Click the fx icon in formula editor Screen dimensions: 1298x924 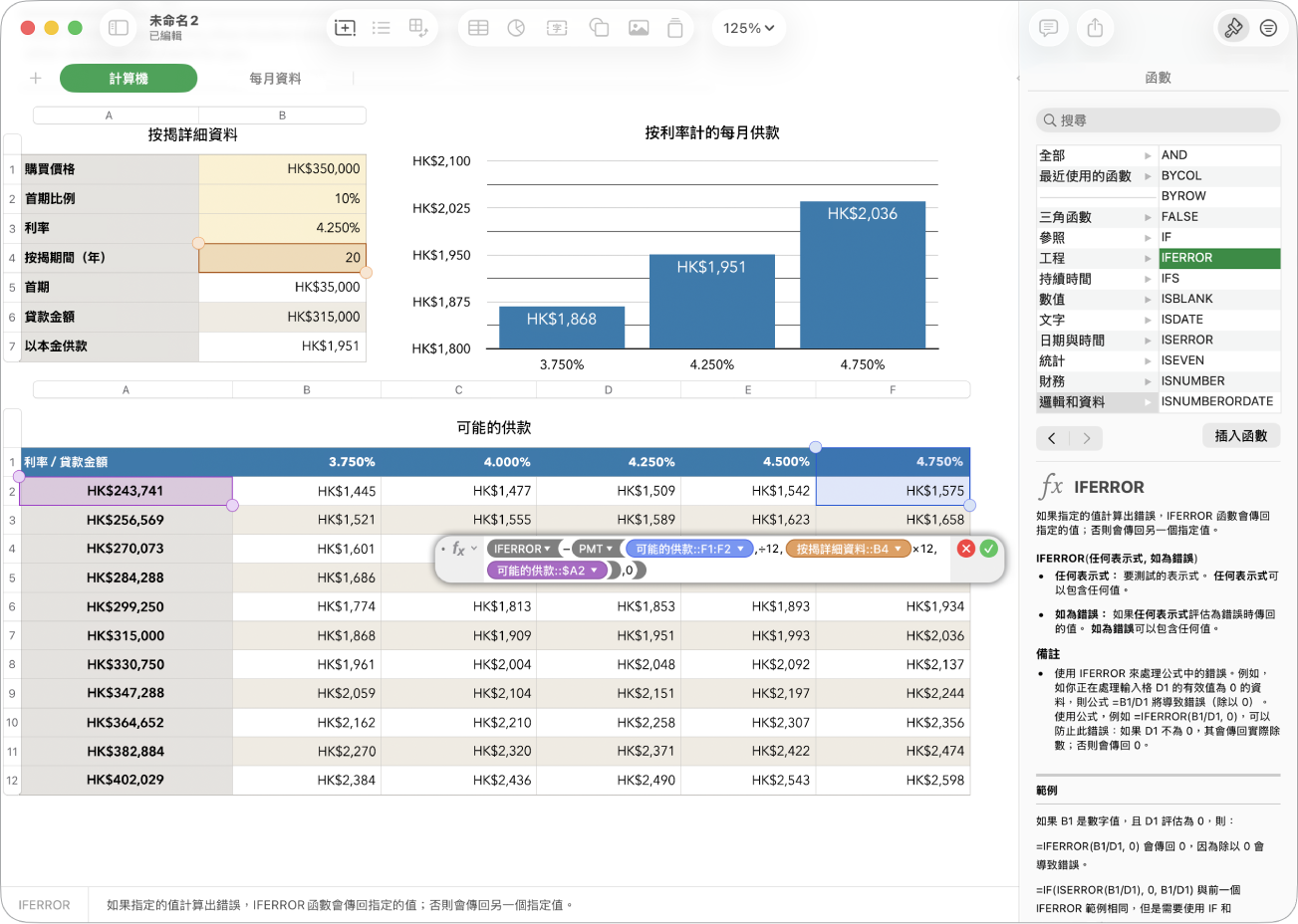(x=458, y=549)
